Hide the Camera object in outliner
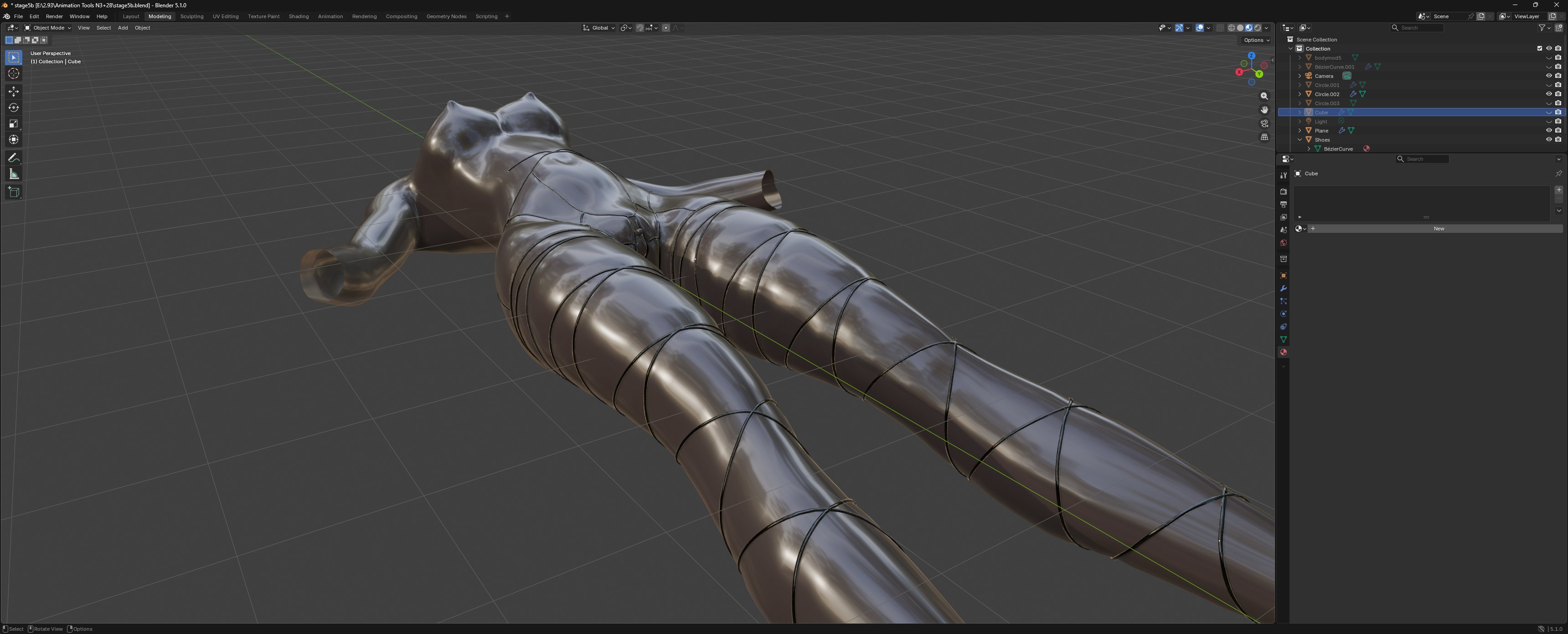The width and height of the screenshot is (1568, 634). pyautogui.click(x=1548, y=76)
